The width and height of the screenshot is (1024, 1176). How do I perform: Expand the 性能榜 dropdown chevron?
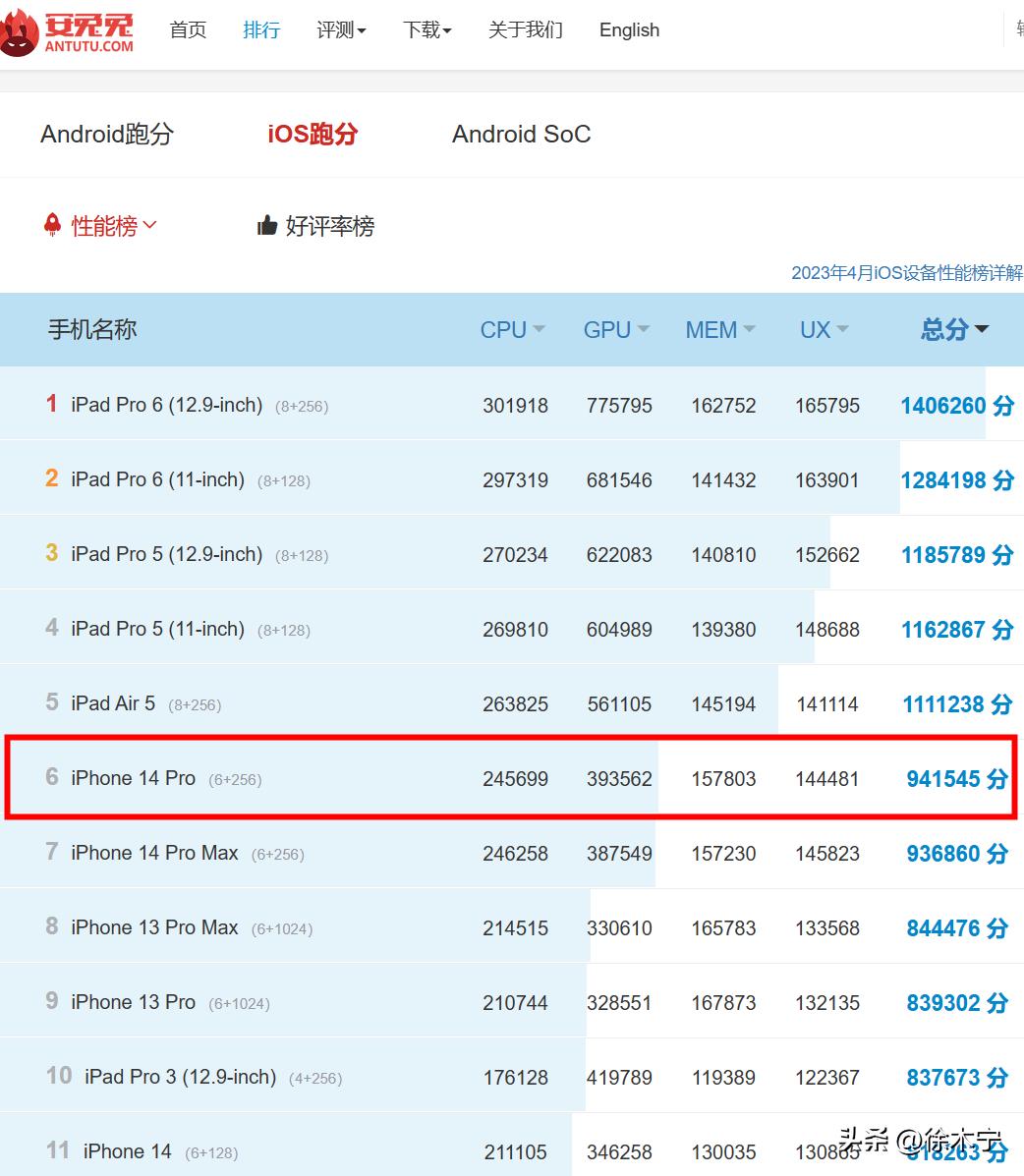click(150, 224)
